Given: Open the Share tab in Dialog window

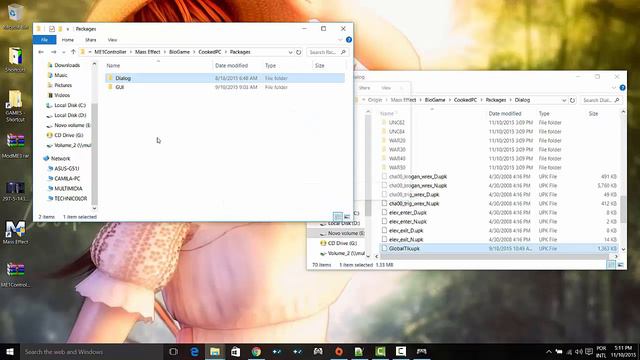Looking at the screenshot, I should click(x=364, y=88).
